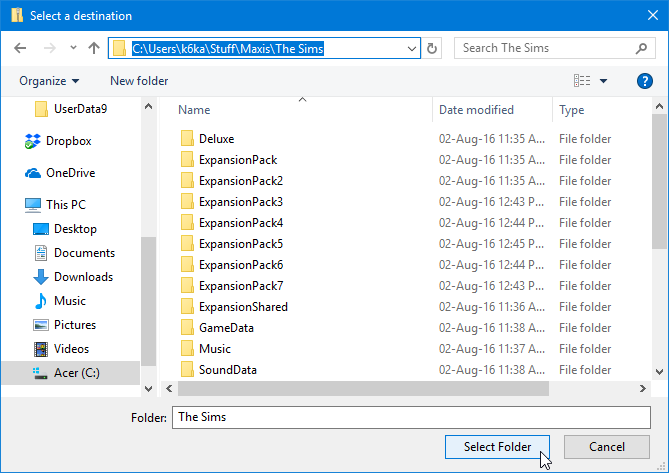Viewport: 669px width, 473px height.
Task: Click the Downloads folder icon
Action: click(41, 277)
